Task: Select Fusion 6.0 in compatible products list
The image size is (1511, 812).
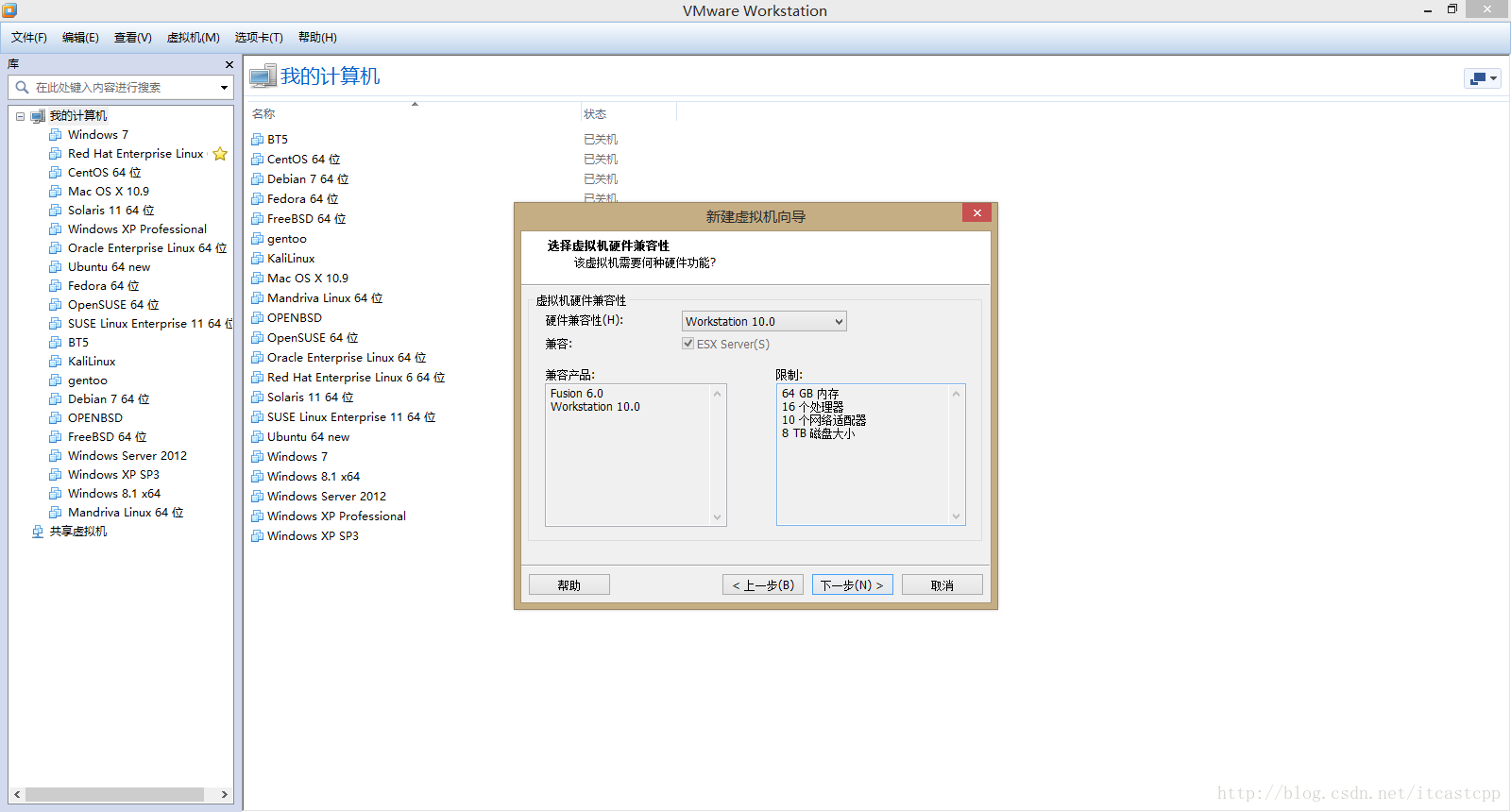Action: [577, 394]
